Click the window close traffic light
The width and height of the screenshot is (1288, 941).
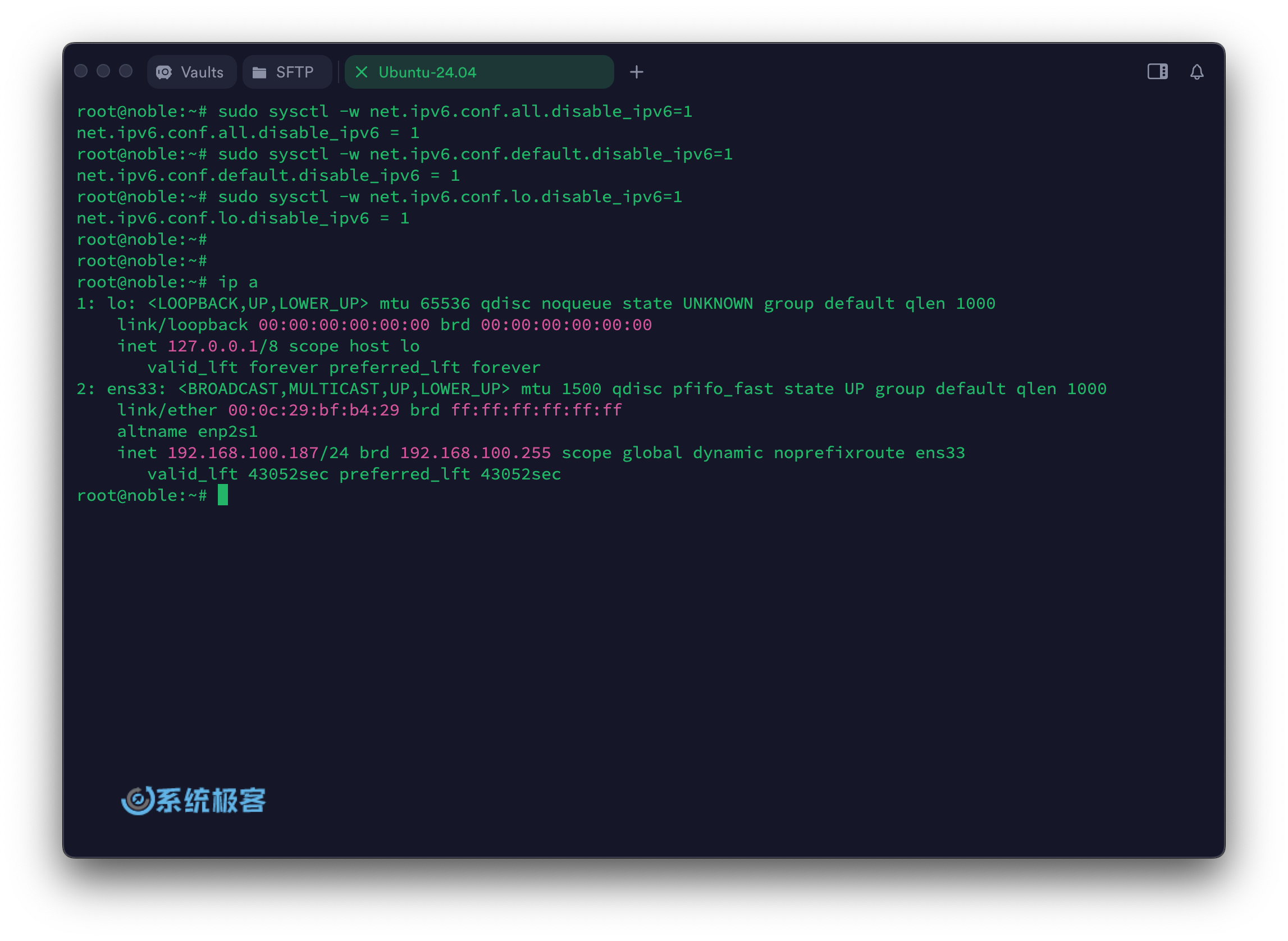(81, 71)
